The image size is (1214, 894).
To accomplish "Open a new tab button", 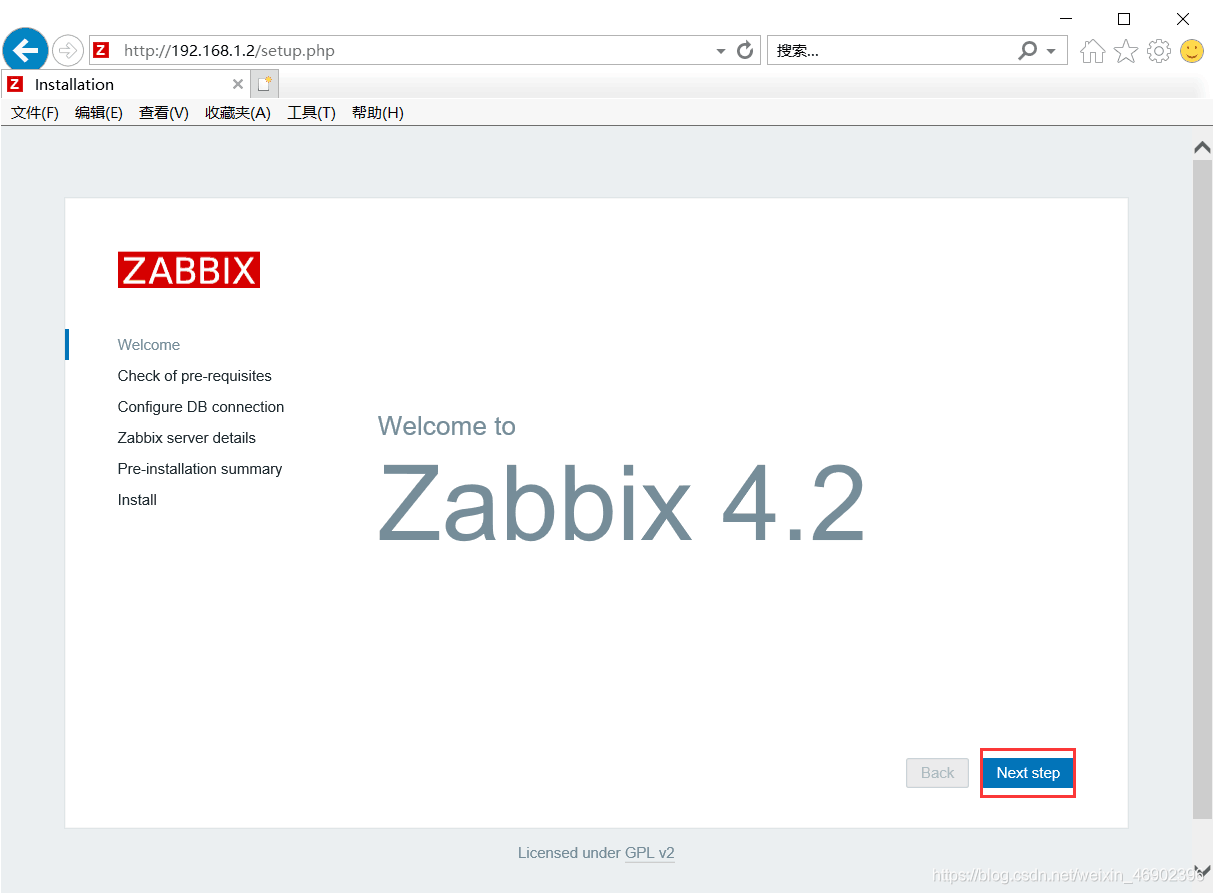I will (x=265, y=84).
